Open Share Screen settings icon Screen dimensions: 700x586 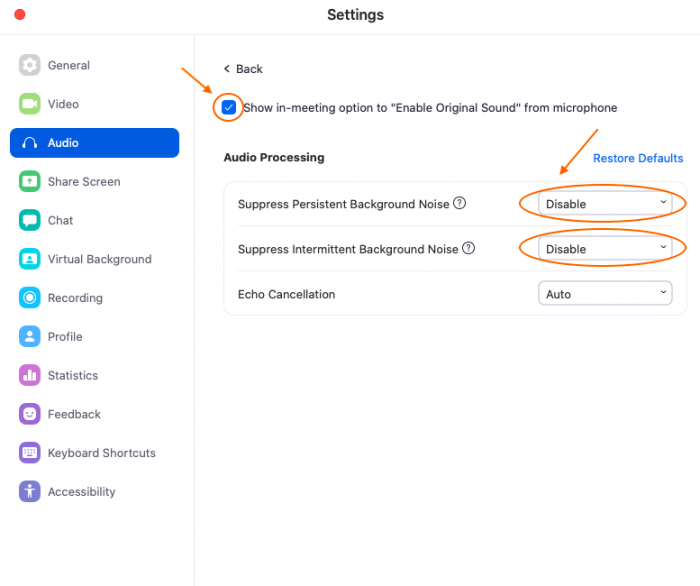(29, 182)
